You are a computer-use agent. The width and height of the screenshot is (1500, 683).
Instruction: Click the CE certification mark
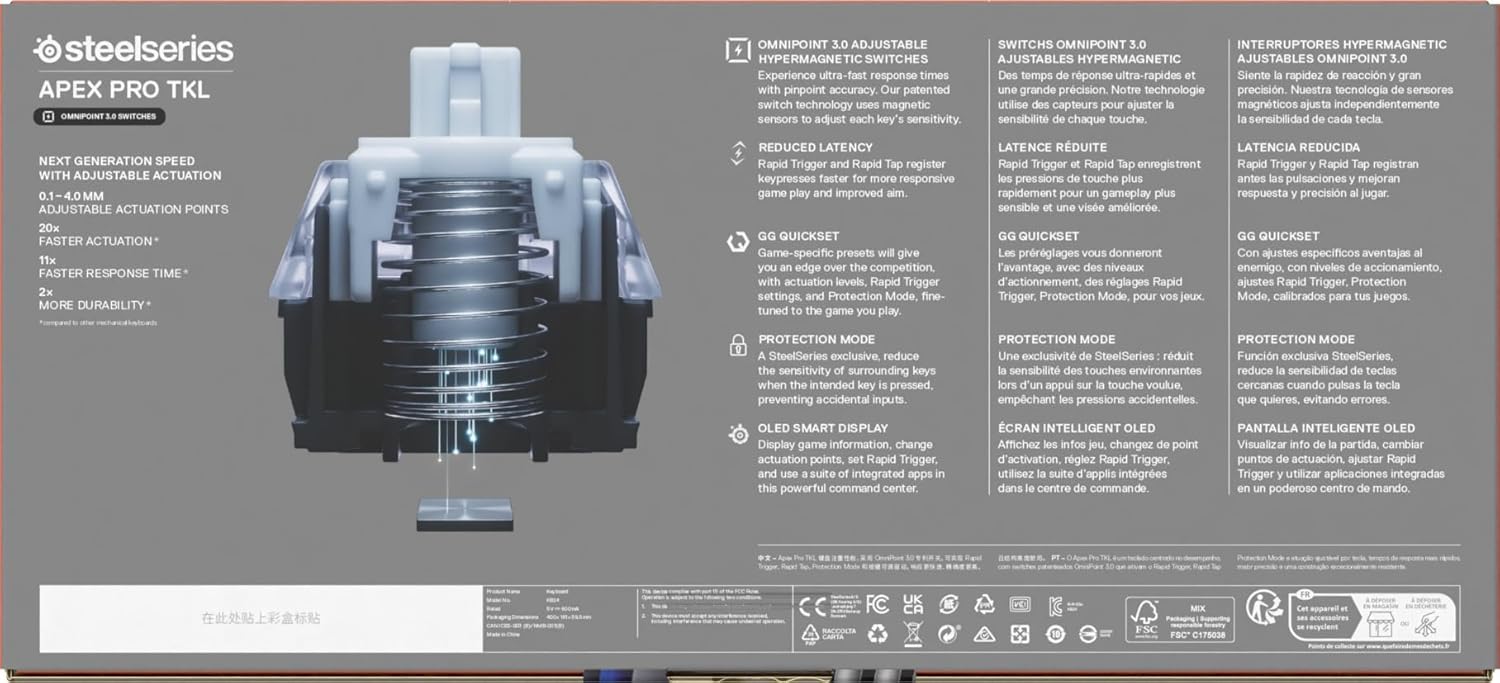point(811,605)
